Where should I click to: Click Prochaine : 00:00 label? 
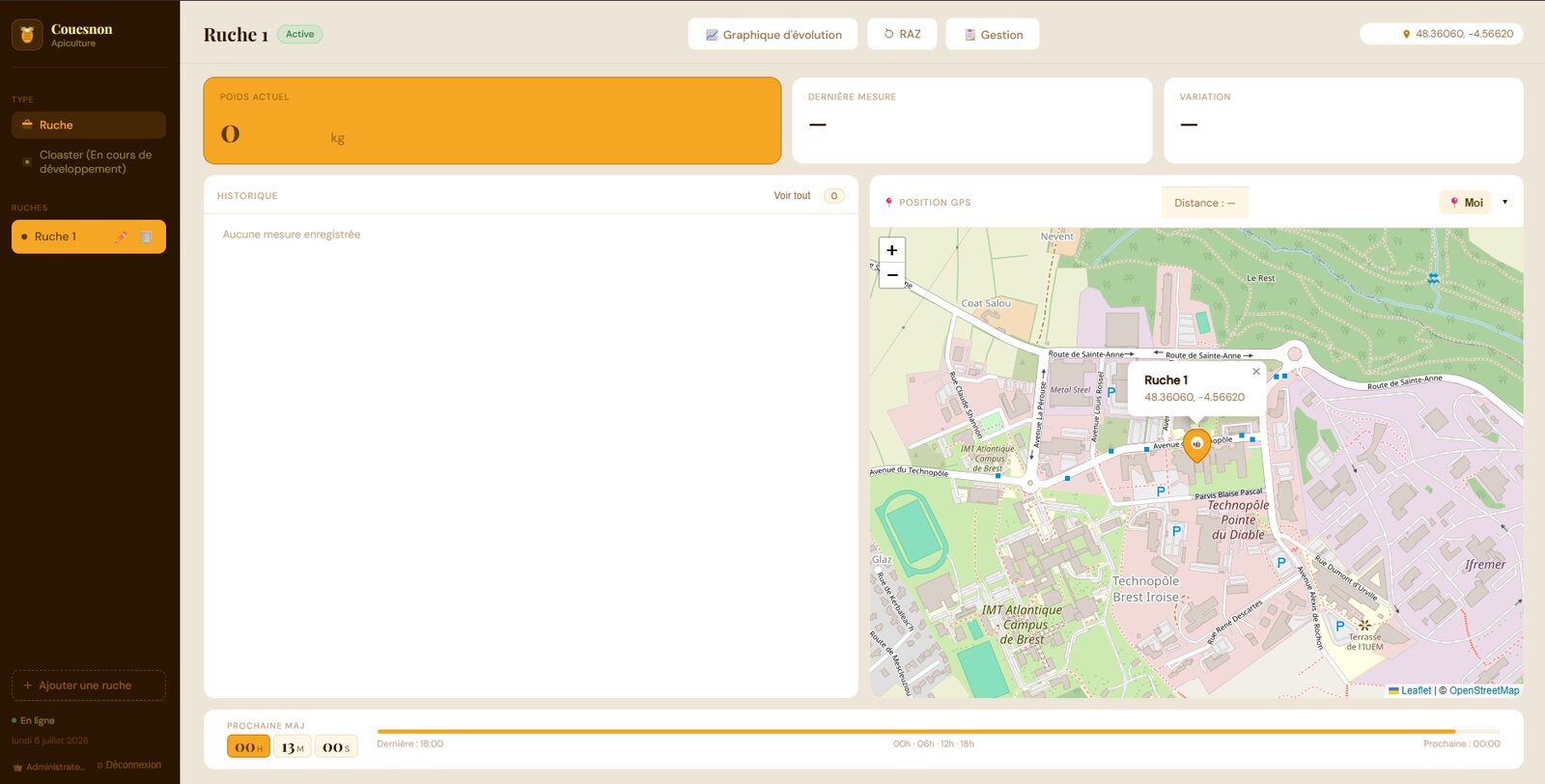[x=1462, y=744]
